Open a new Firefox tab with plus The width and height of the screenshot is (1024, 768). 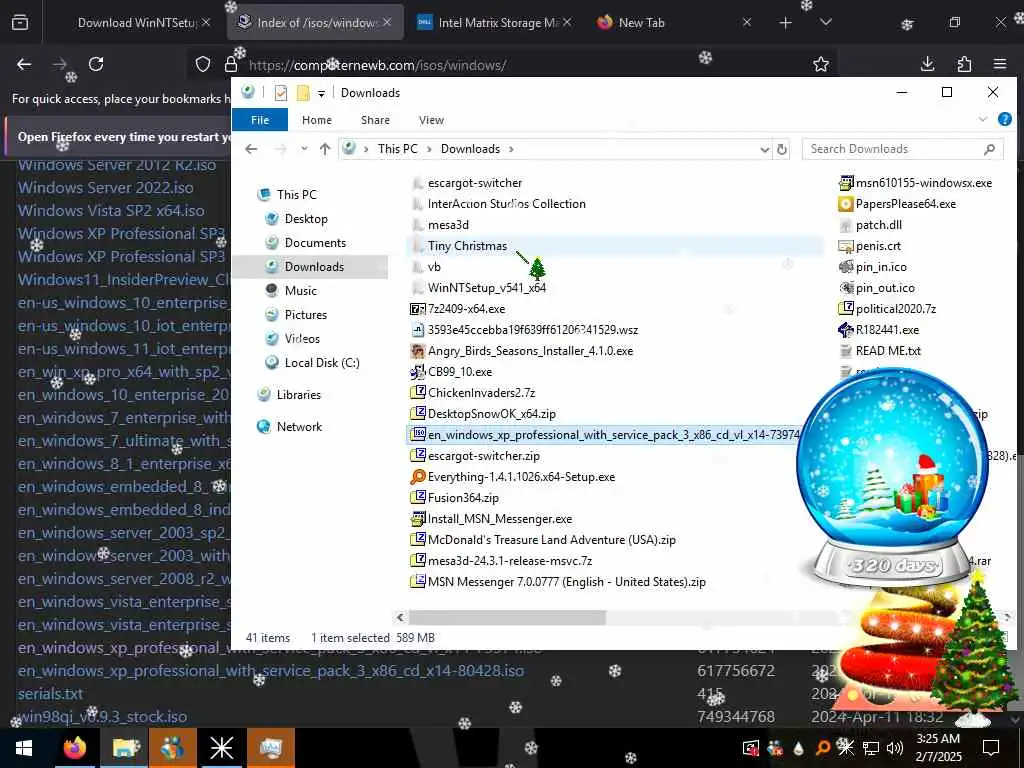point(786,23)
